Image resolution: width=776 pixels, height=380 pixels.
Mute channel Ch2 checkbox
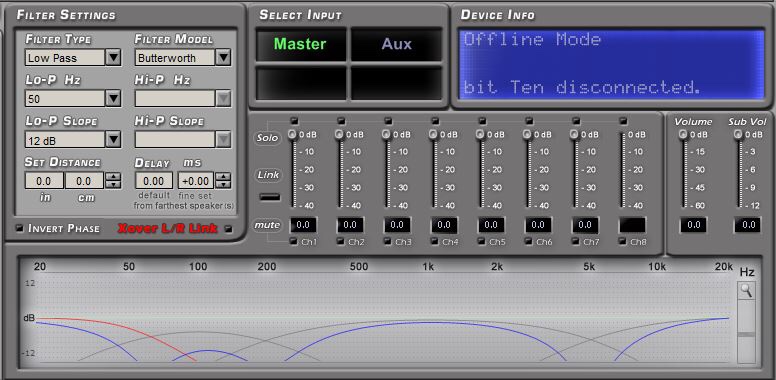tap(340, 241)
